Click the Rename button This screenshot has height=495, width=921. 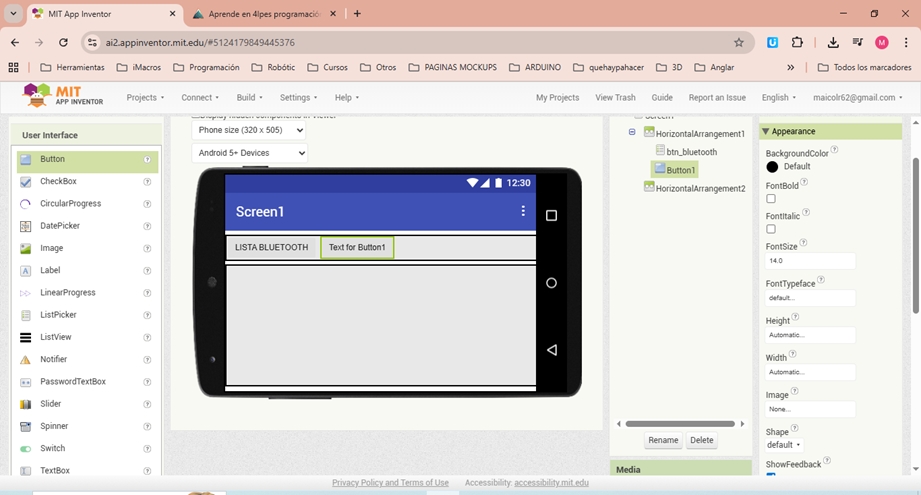point(663,440)
